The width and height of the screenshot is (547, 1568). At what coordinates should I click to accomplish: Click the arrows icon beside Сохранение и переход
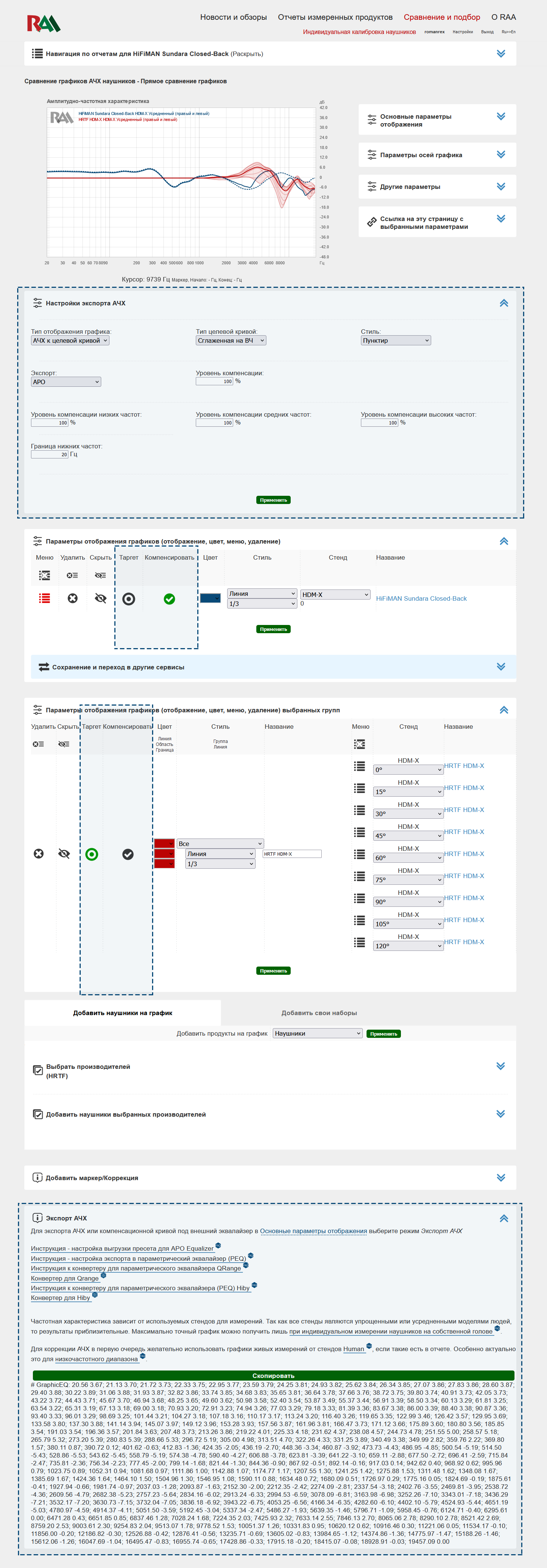(x=44, y=667)
